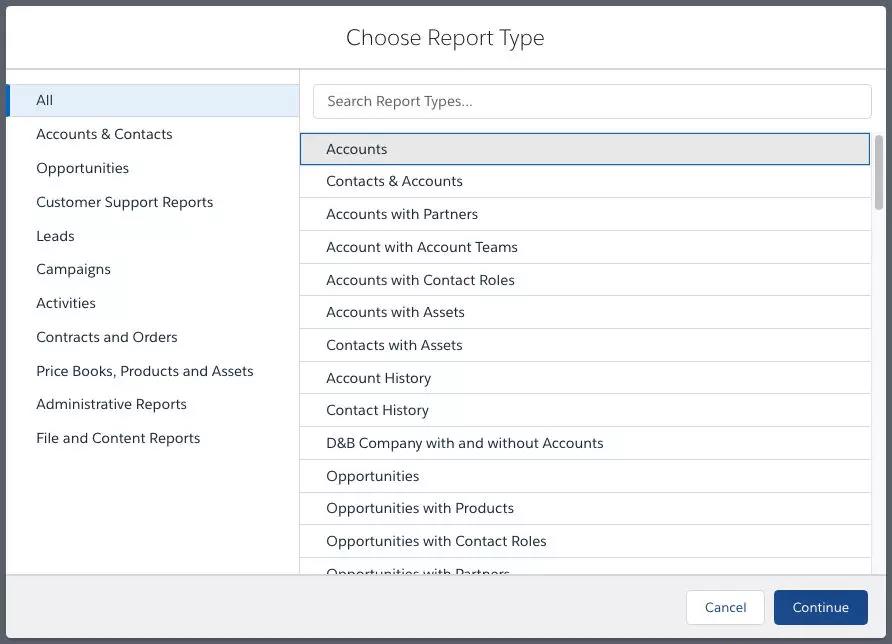Switch to Opportunities category in sidebar

(82, 168)
